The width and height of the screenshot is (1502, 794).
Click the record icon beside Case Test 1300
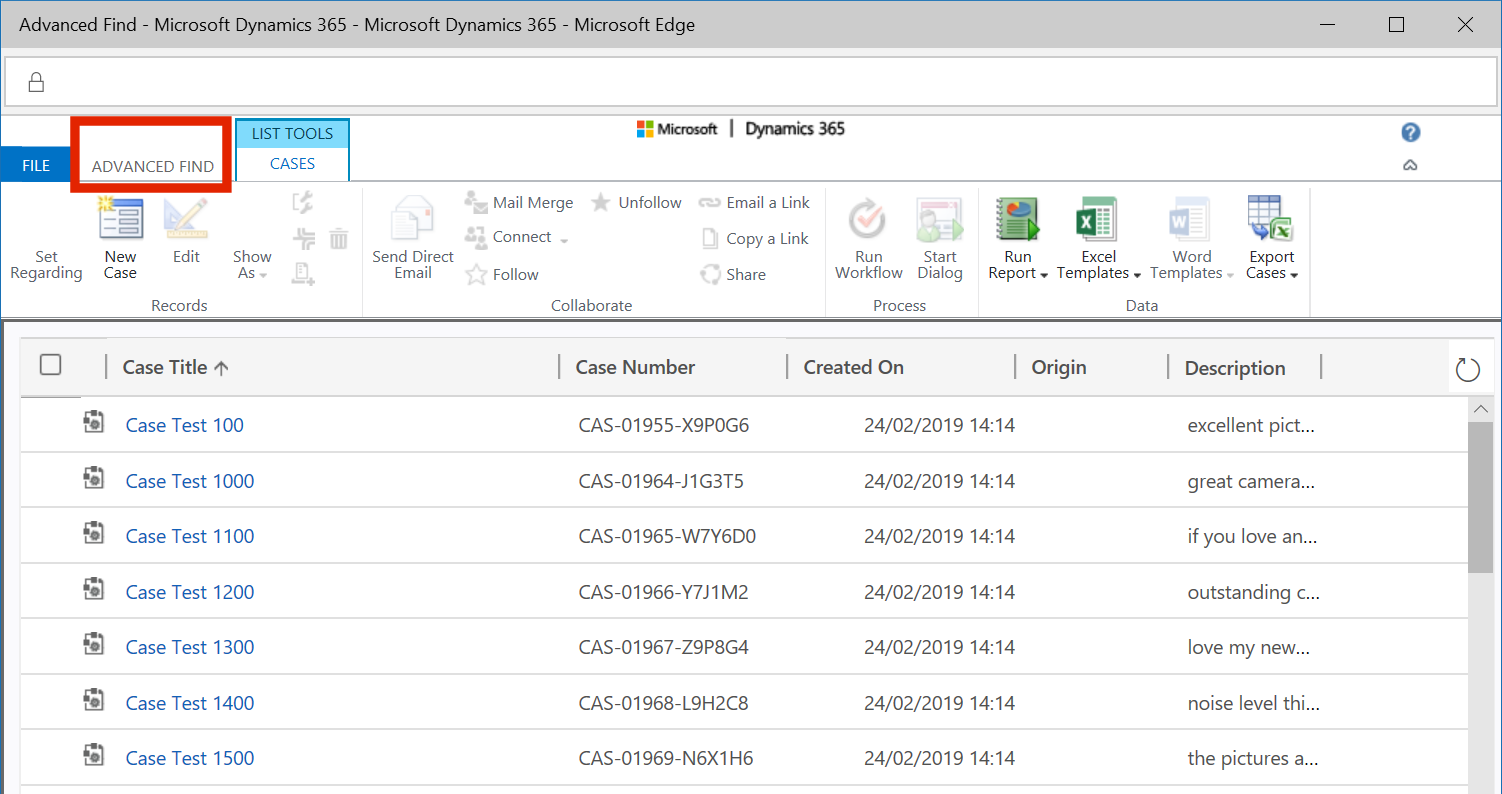coord(93,644)
